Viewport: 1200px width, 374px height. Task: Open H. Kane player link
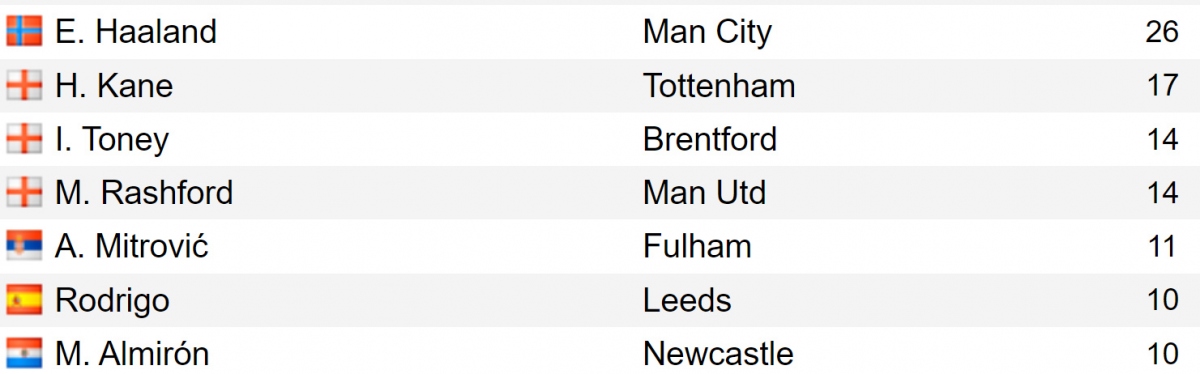click(x=114, y=86)
